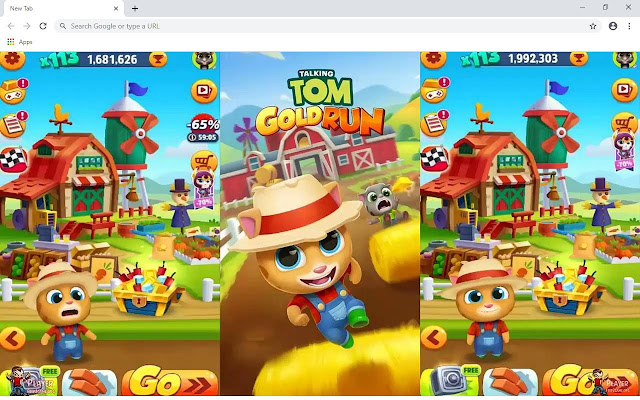Tap video play icon in right panel

click(x=624, y=89)
